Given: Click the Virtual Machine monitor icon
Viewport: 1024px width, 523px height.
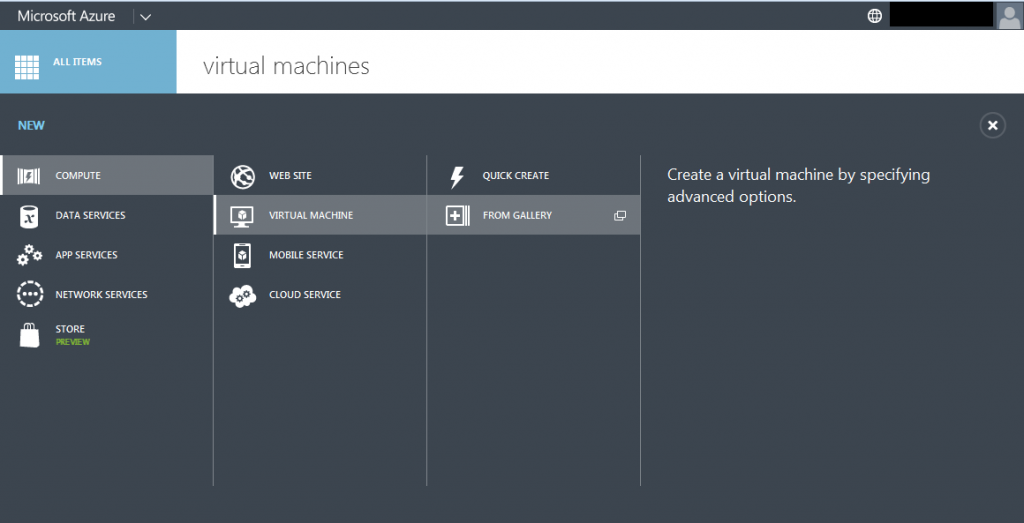Looking at the screenshot, I should point(242,216).
